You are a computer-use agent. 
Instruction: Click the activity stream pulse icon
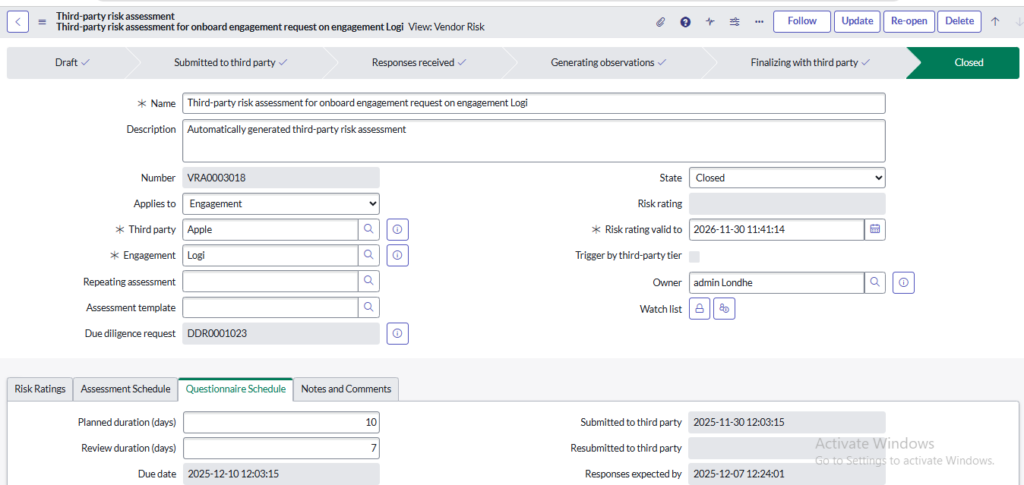tap(710, 21)
